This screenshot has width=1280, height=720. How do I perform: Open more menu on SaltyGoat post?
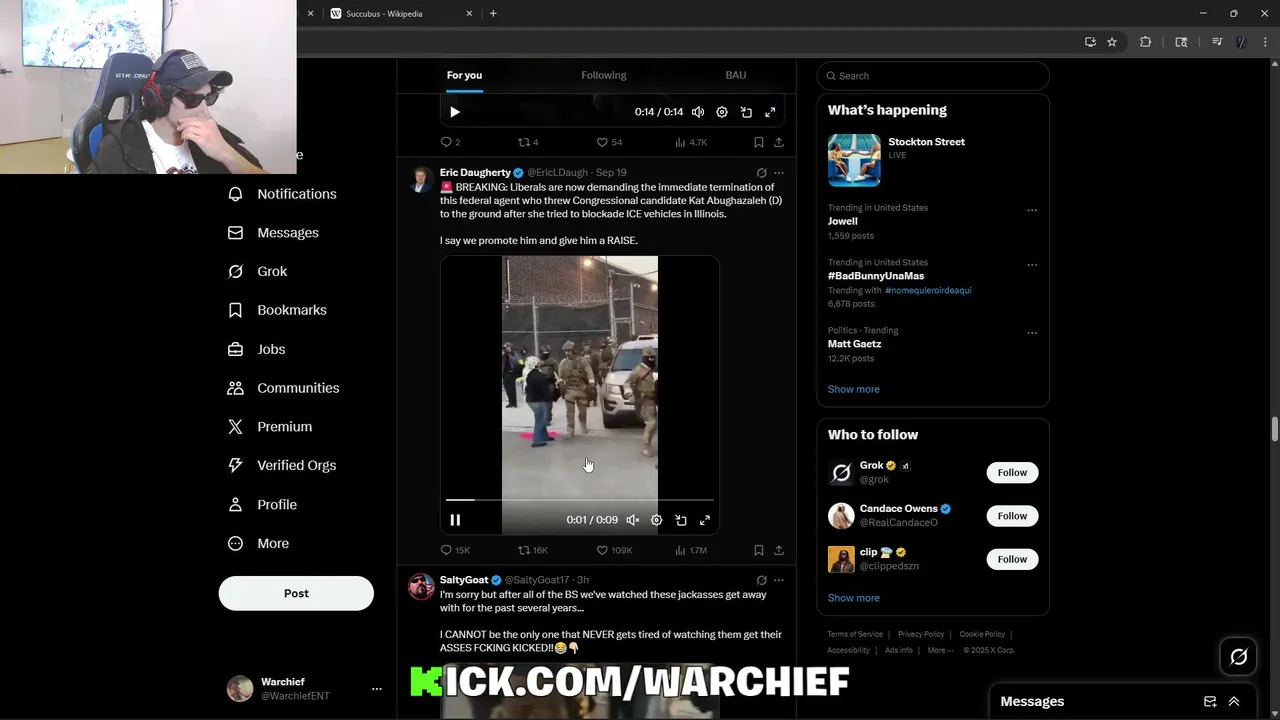pos(779,580)
